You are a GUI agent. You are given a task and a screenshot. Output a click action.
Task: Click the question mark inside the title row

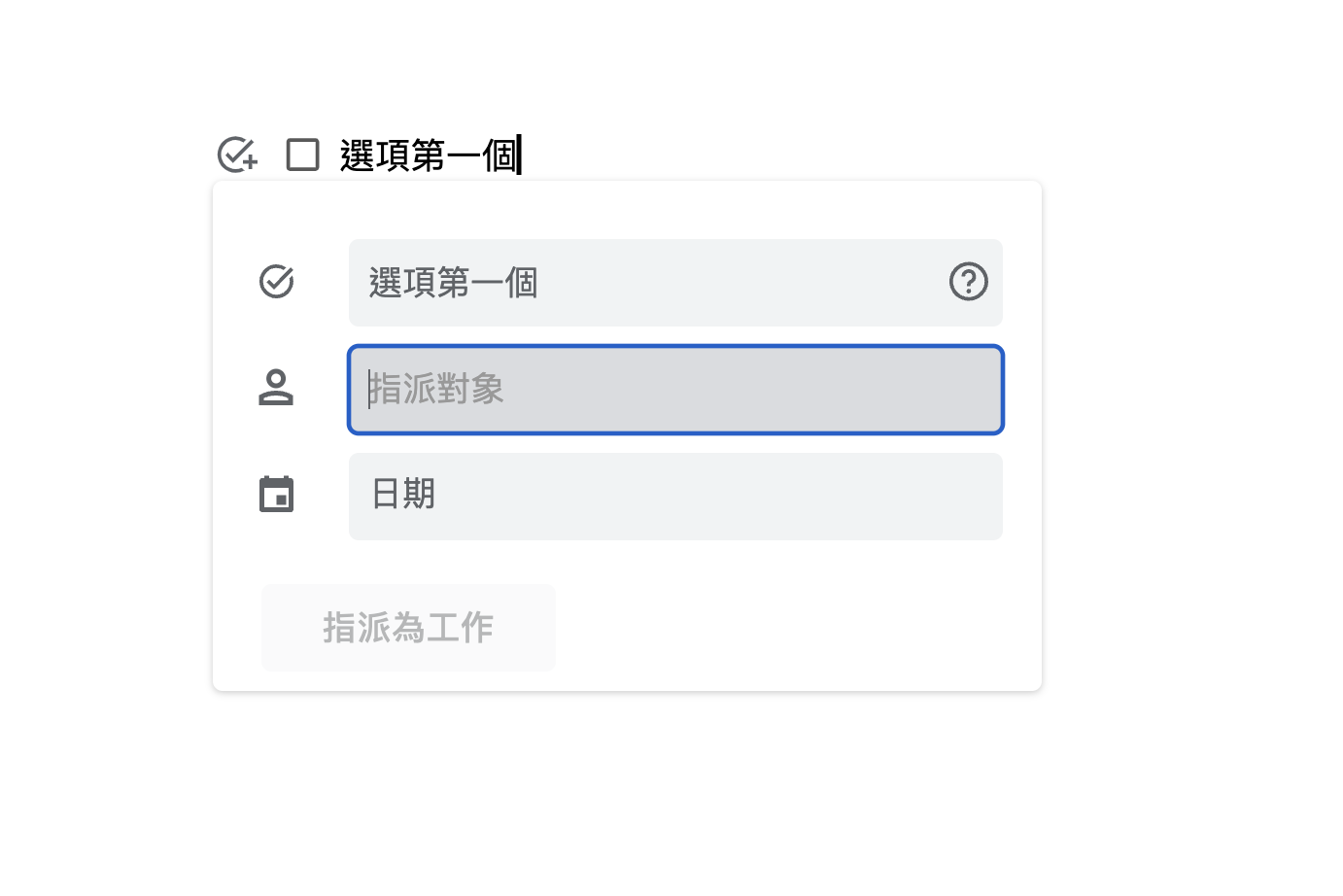[968, 283]
